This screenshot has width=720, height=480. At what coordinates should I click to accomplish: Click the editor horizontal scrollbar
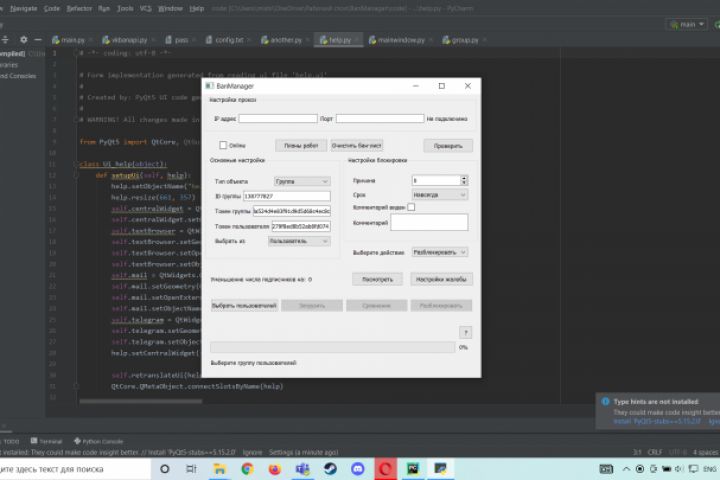coord(141,401)
